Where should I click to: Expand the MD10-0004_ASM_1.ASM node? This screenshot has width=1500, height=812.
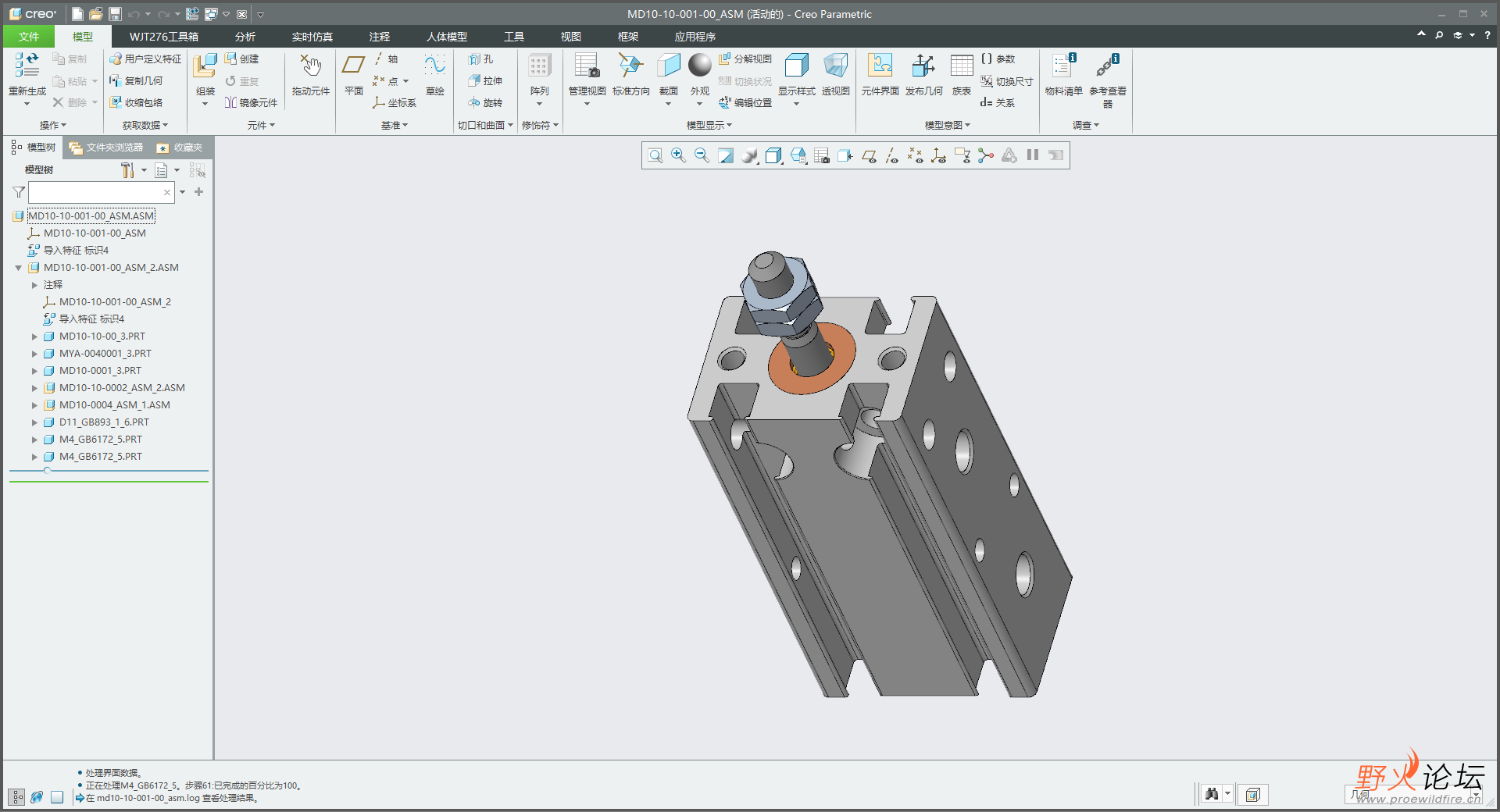pyautogui.click(x=34, y=405)
